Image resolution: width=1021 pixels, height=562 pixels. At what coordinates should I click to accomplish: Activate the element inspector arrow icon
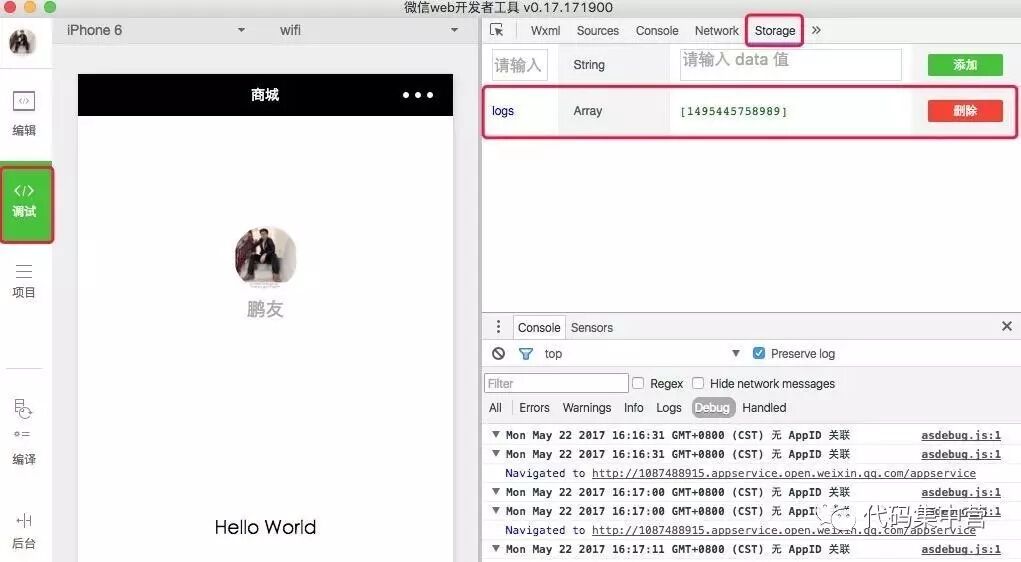click(497, 30)
